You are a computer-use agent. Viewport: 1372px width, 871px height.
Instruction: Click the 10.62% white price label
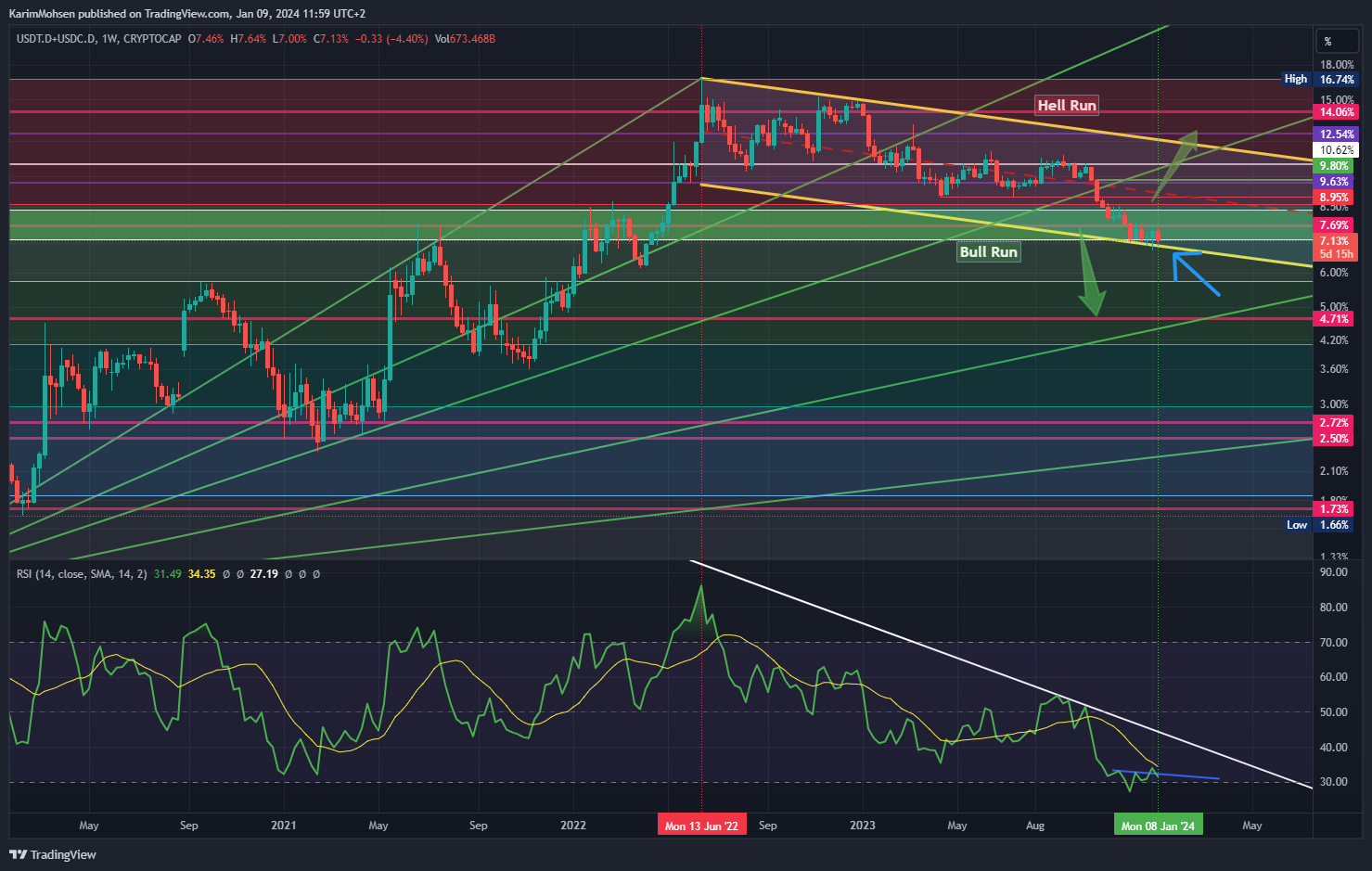[1336, 150]
